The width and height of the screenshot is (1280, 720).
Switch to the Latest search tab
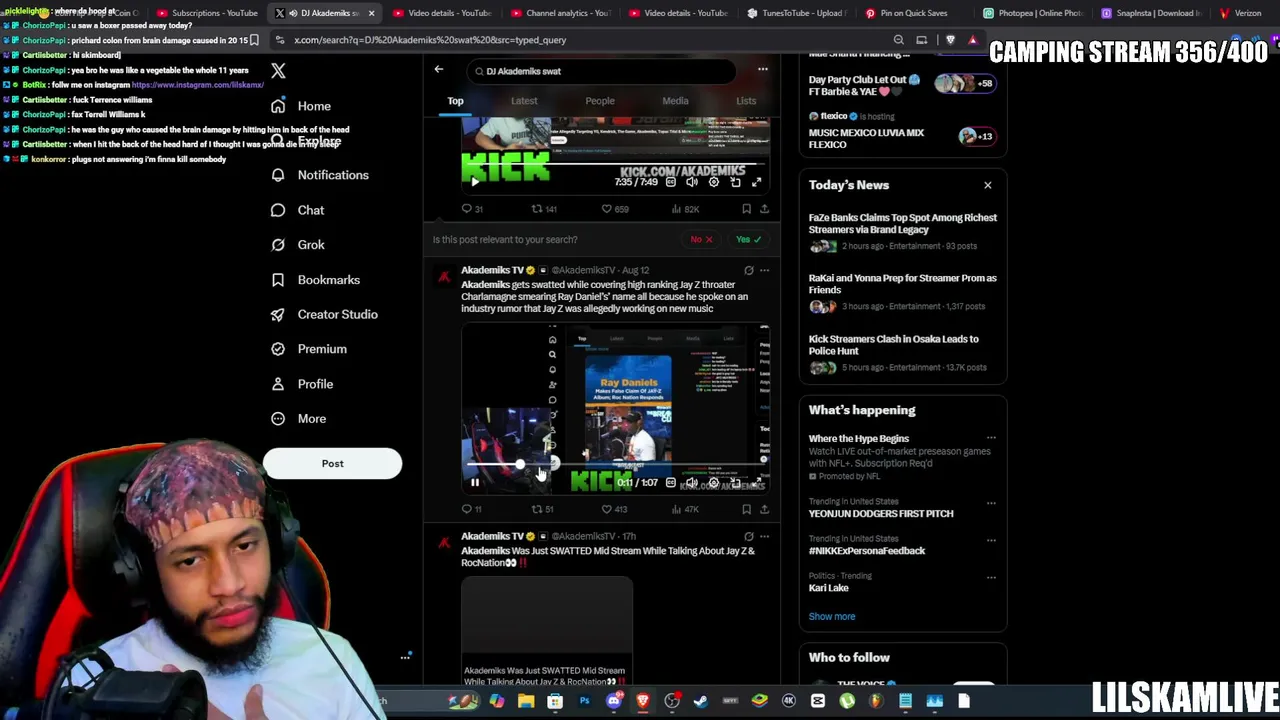pos(524,101)
